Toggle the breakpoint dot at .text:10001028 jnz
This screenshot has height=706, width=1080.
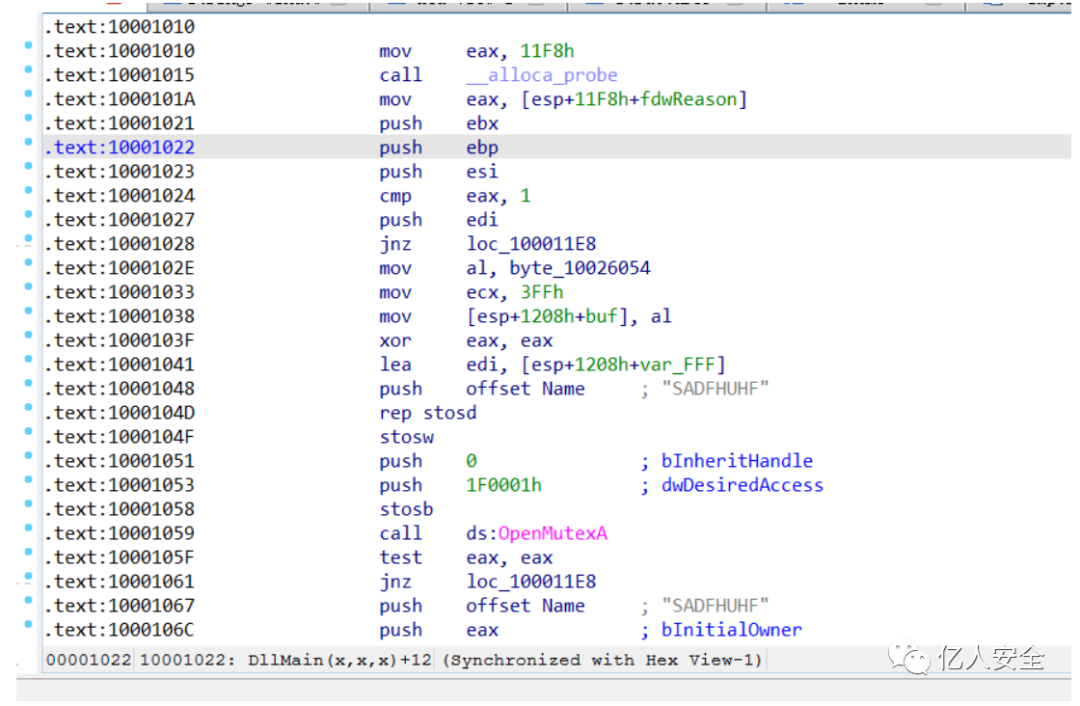tap(28, 238)
